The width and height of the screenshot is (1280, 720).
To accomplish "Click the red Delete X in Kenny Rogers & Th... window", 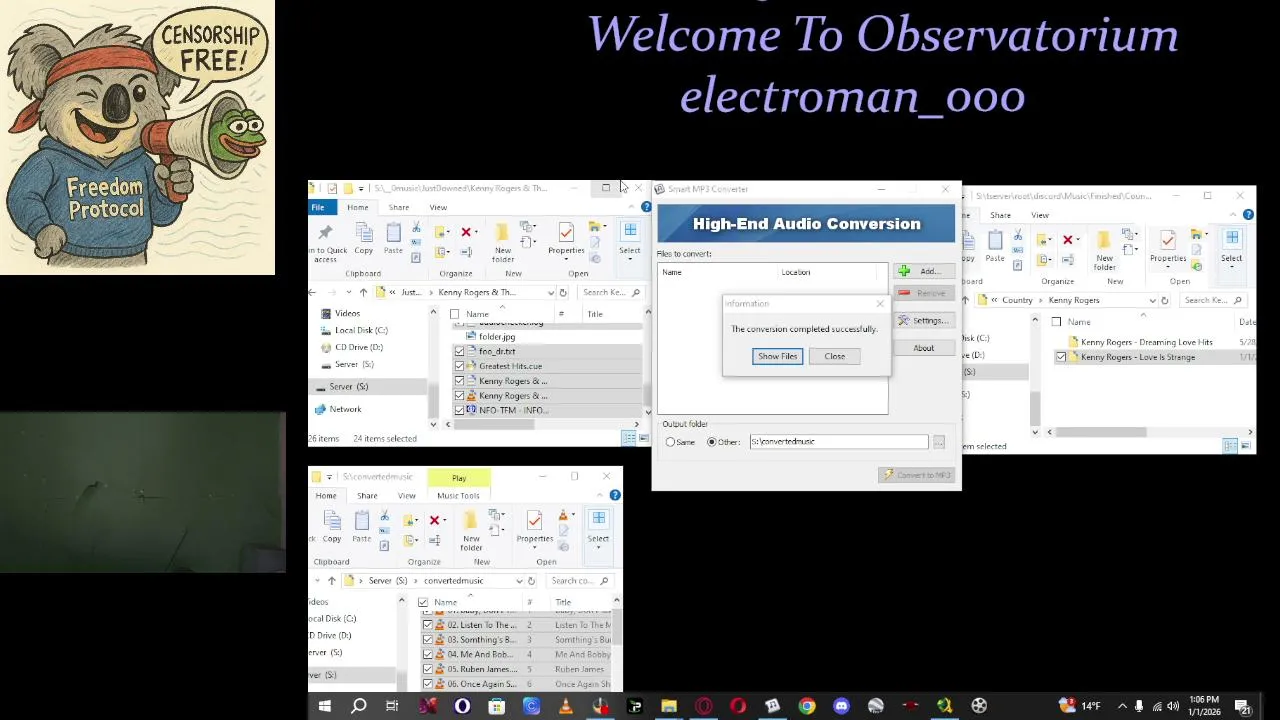I will click(466, 232).
